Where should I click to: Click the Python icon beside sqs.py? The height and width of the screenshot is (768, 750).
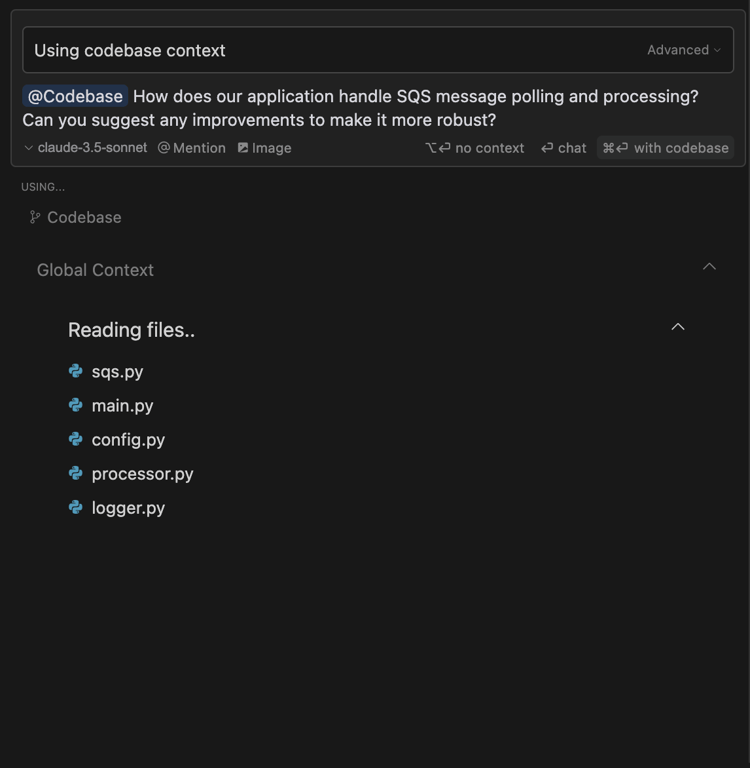pos(75,371)
